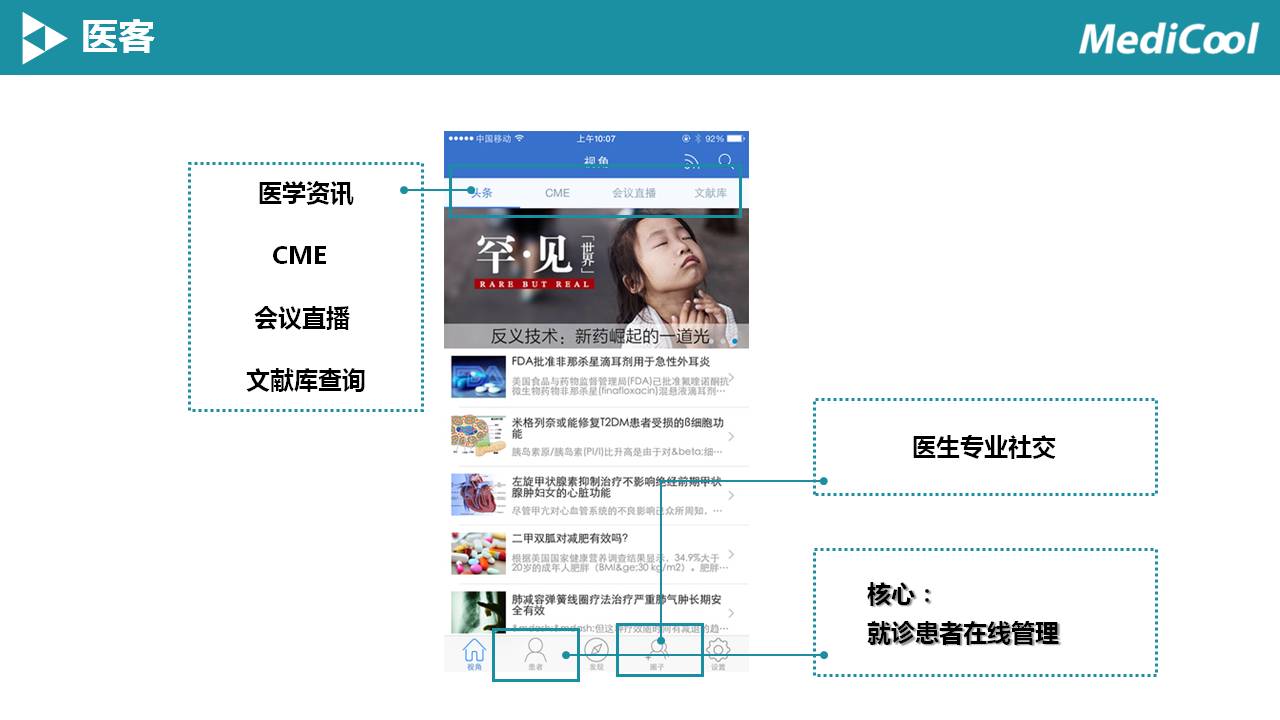
Task: Select the 头条 tab
Action: [482, 193]
